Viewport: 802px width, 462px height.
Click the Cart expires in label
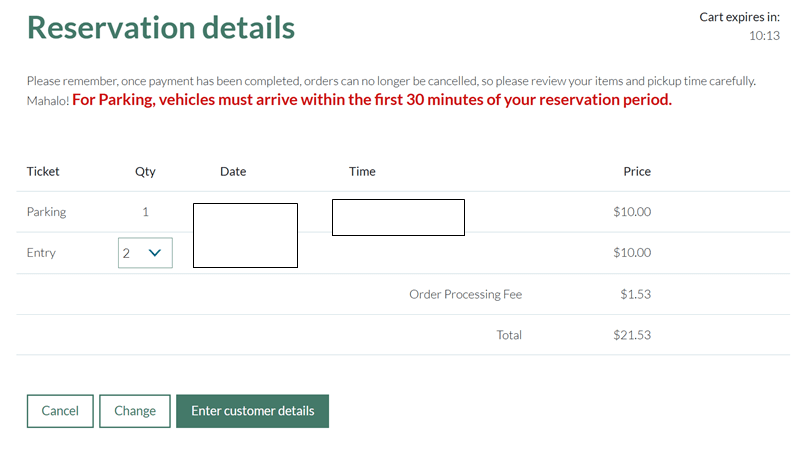click(x=740, y=17)
